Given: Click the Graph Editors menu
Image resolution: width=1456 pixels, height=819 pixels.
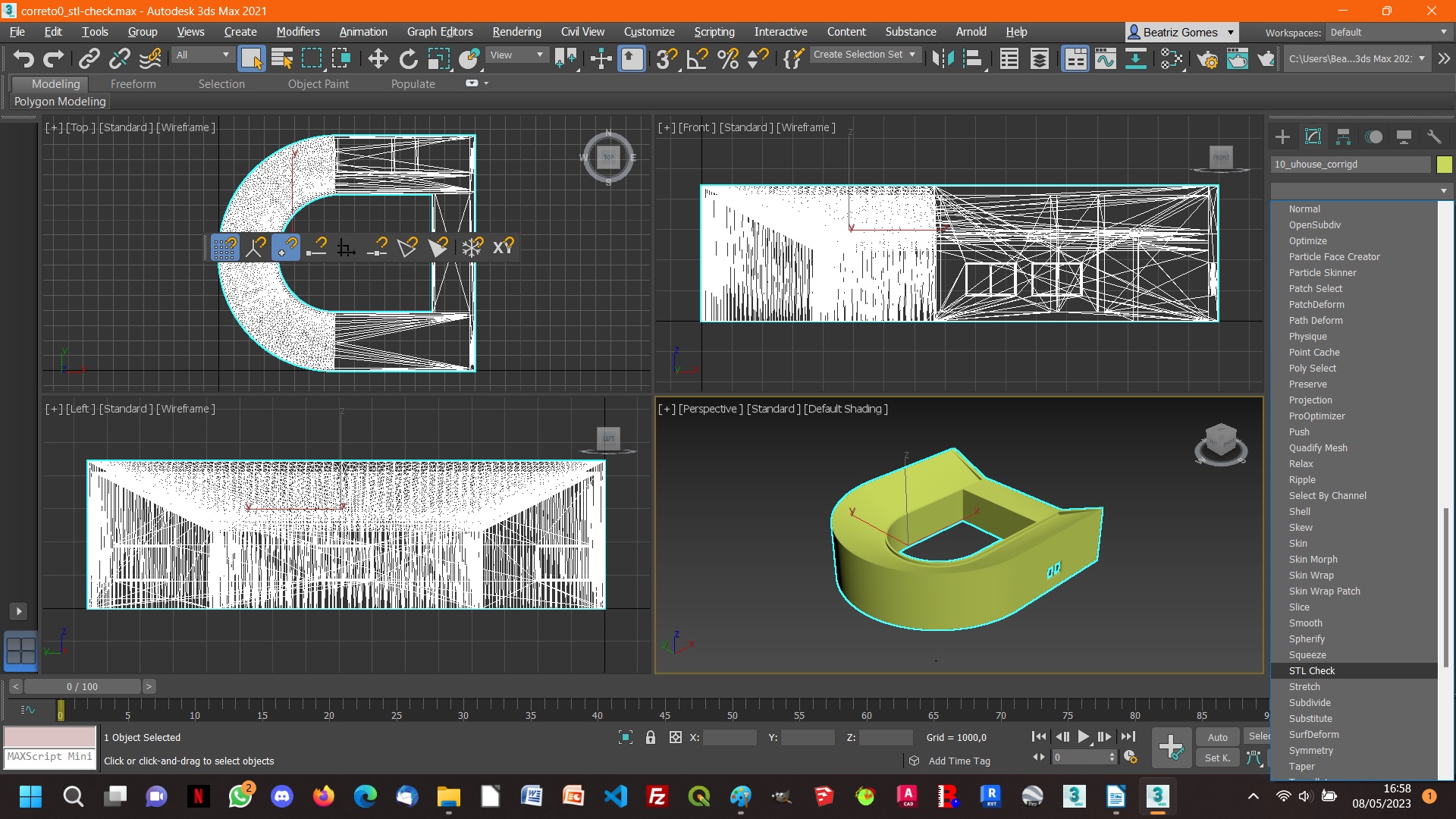Looking at the screenshot, I should point(440,31).
